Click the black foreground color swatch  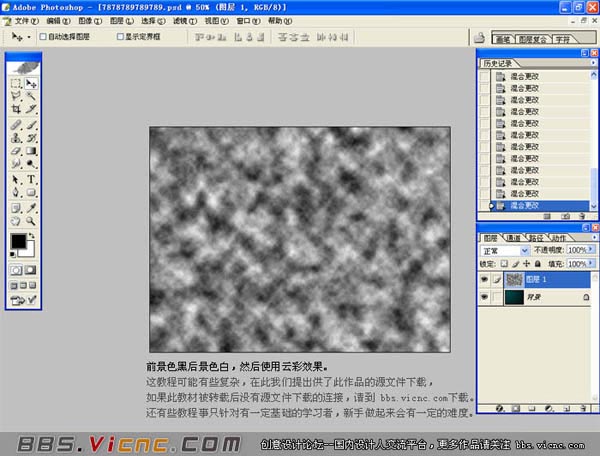pyautogui.click(x=18, y=241)
